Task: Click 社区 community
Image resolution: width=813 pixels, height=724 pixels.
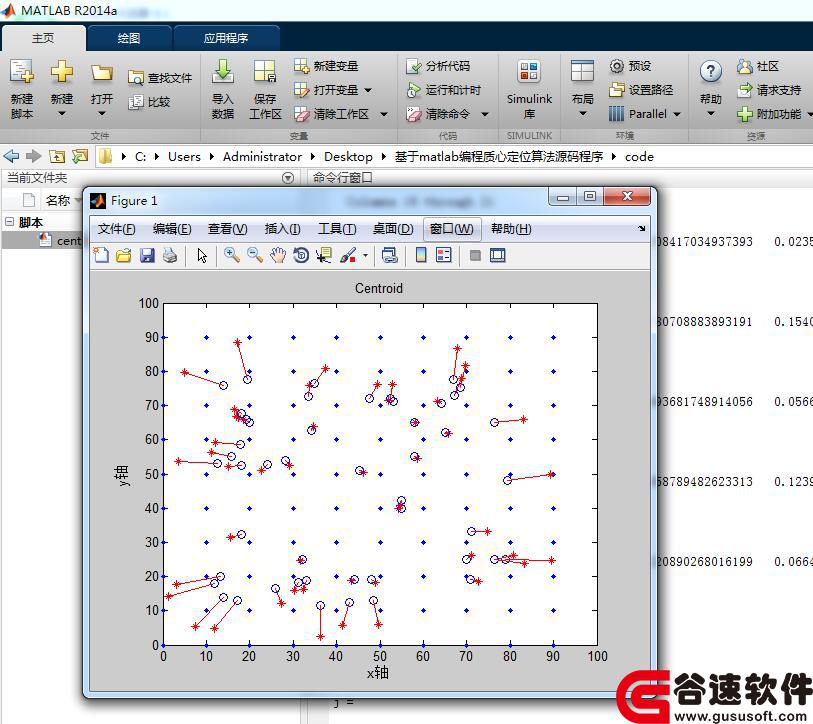Action: click(x=758, y=66)
